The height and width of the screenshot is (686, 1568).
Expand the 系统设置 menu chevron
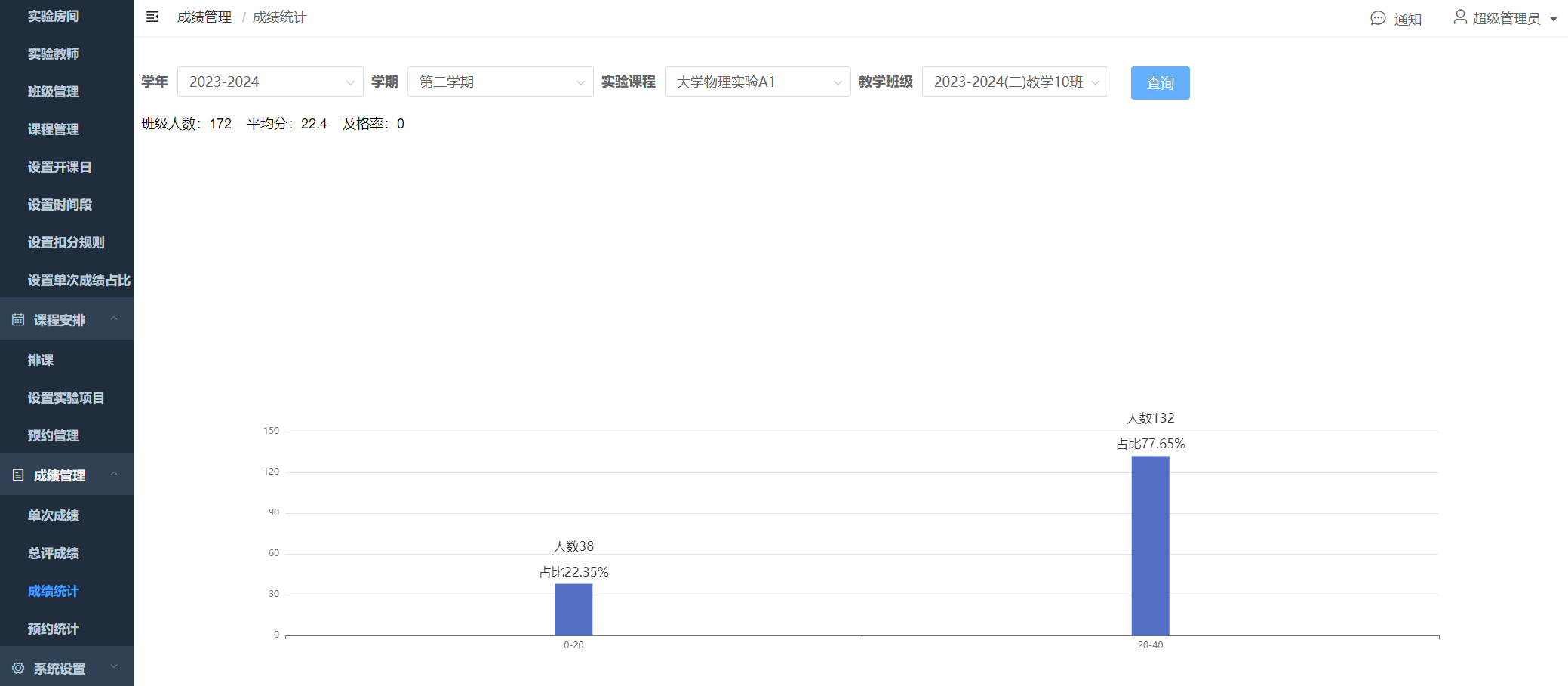pyautogui.click(x=114, y=667)
